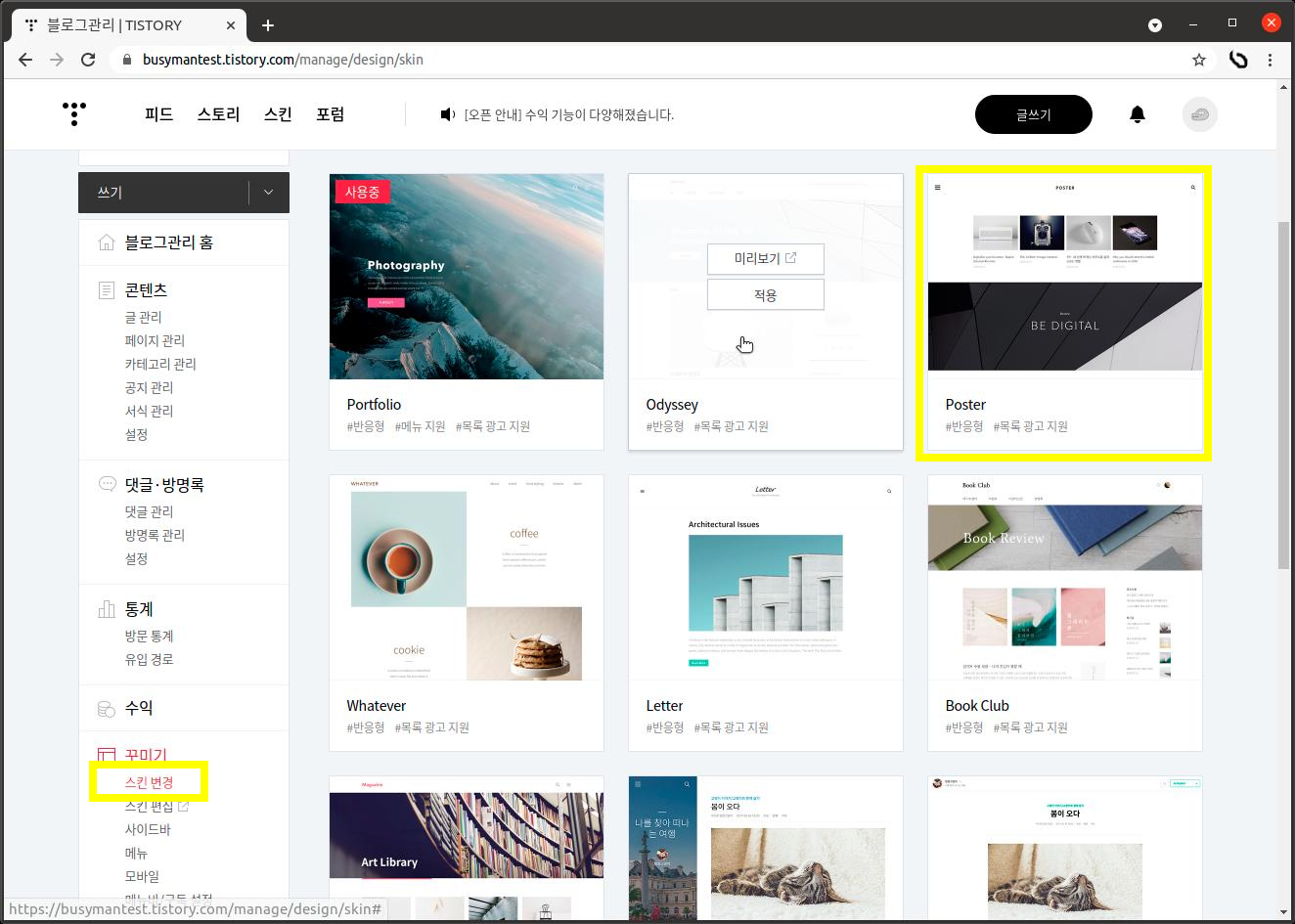
Task: Open the 스킨 menu in top navigation
Action: (278, 114)
